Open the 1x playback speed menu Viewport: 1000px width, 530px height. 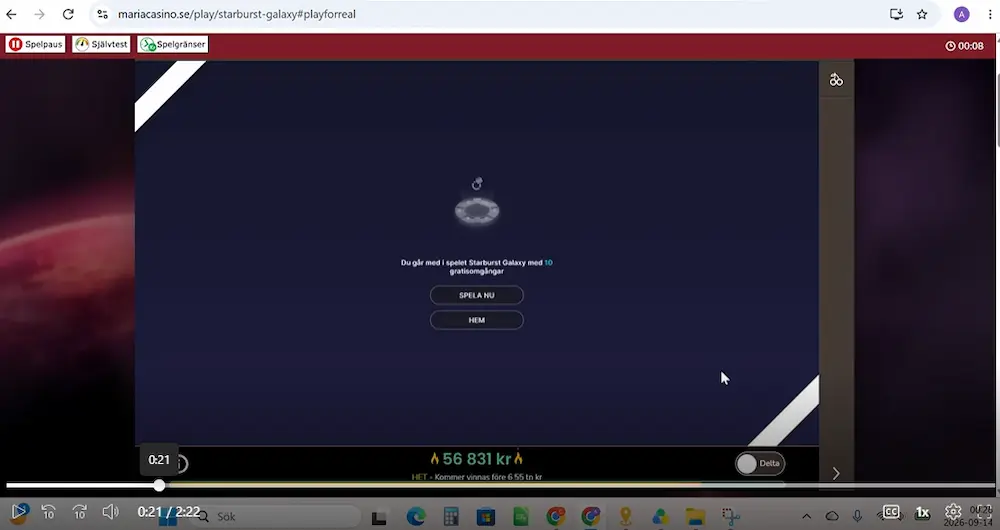pyautogui.click(x=922, y=512)
